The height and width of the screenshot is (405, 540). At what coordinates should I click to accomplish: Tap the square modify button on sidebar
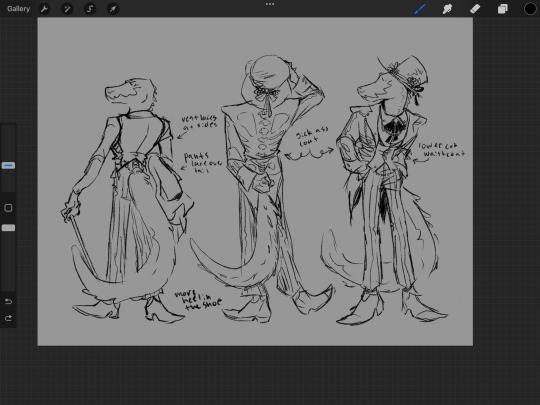click(x=8, y=208)
